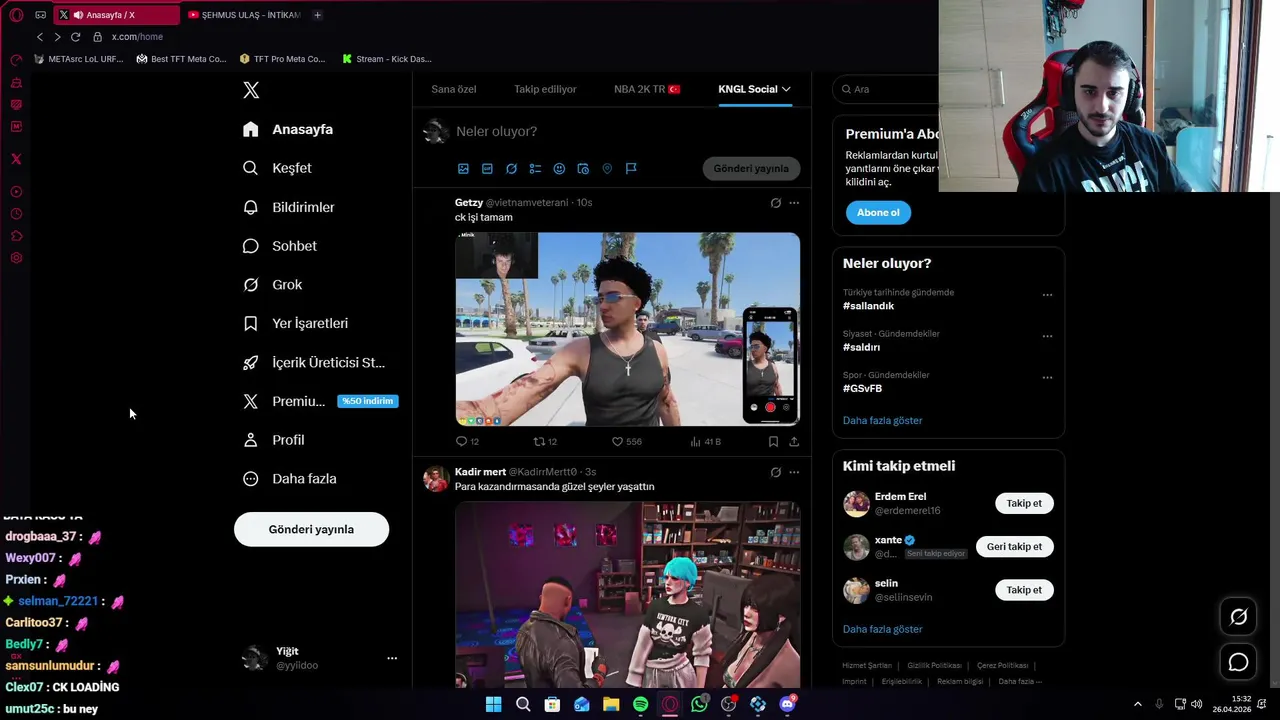This screenshot has height=720, width=1280.
Task: Open Grok in navigation
Action: click(273, 285)
